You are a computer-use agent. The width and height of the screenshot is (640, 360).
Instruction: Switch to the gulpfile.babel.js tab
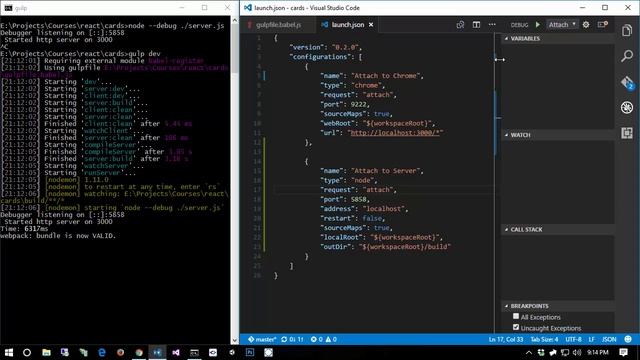278,25
